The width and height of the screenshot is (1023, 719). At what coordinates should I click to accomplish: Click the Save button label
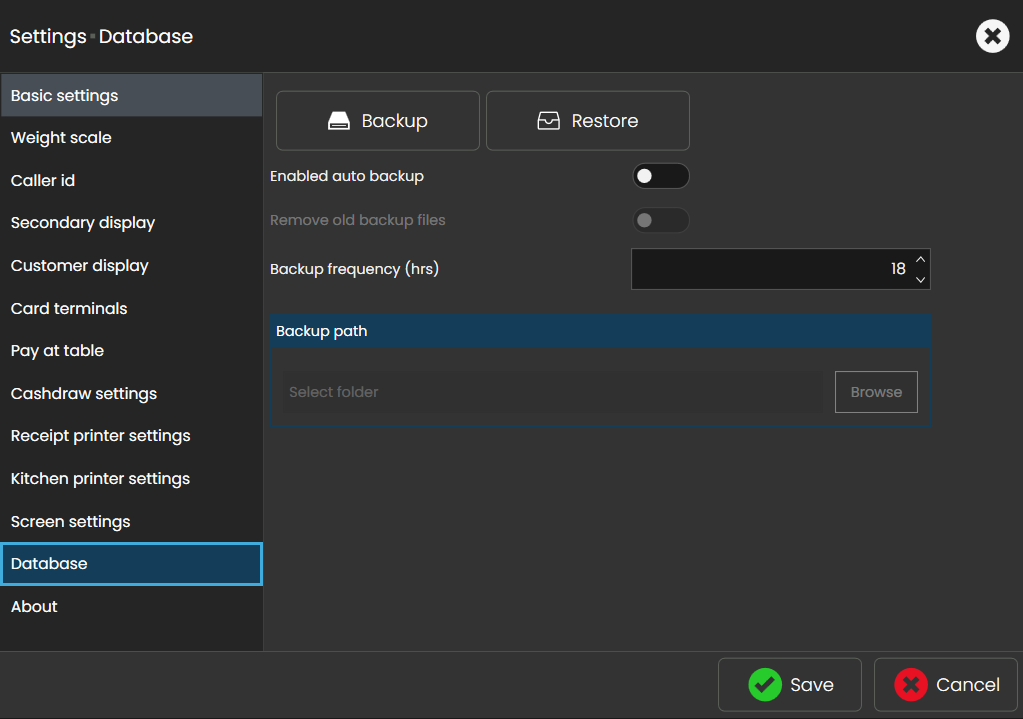(x=811, y=685)
